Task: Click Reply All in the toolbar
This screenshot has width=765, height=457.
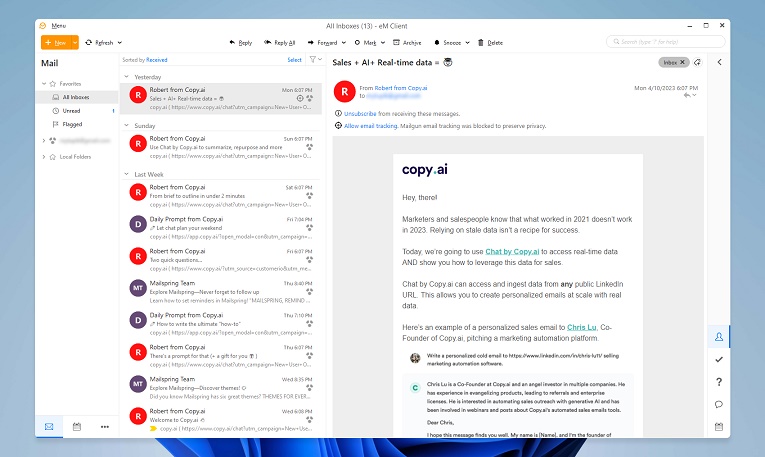Action: [x=280, y=42]
